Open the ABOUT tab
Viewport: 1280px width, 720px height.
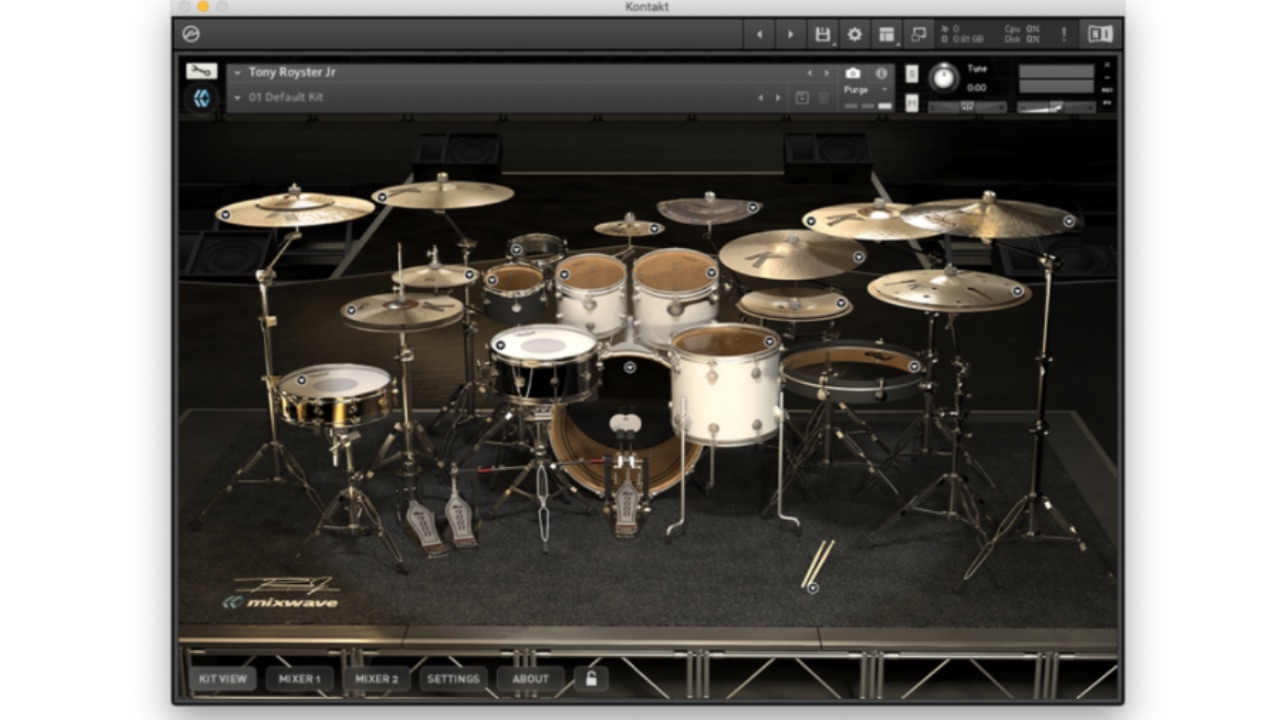[x=531, y=679]
